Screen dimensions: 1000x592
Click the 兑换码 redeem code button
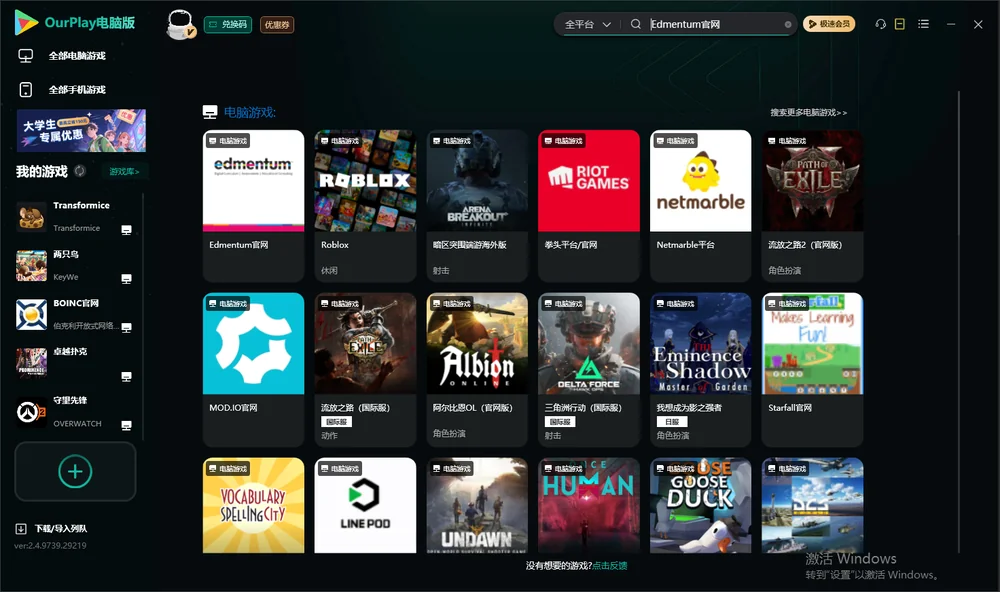[228, 24]
